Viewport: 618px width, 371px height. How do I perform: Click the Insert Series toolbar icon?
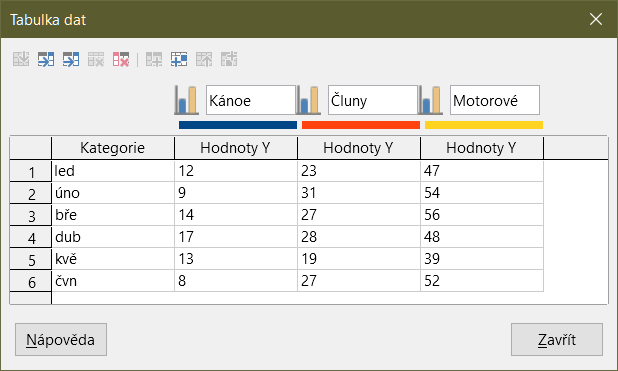(46, 59)
